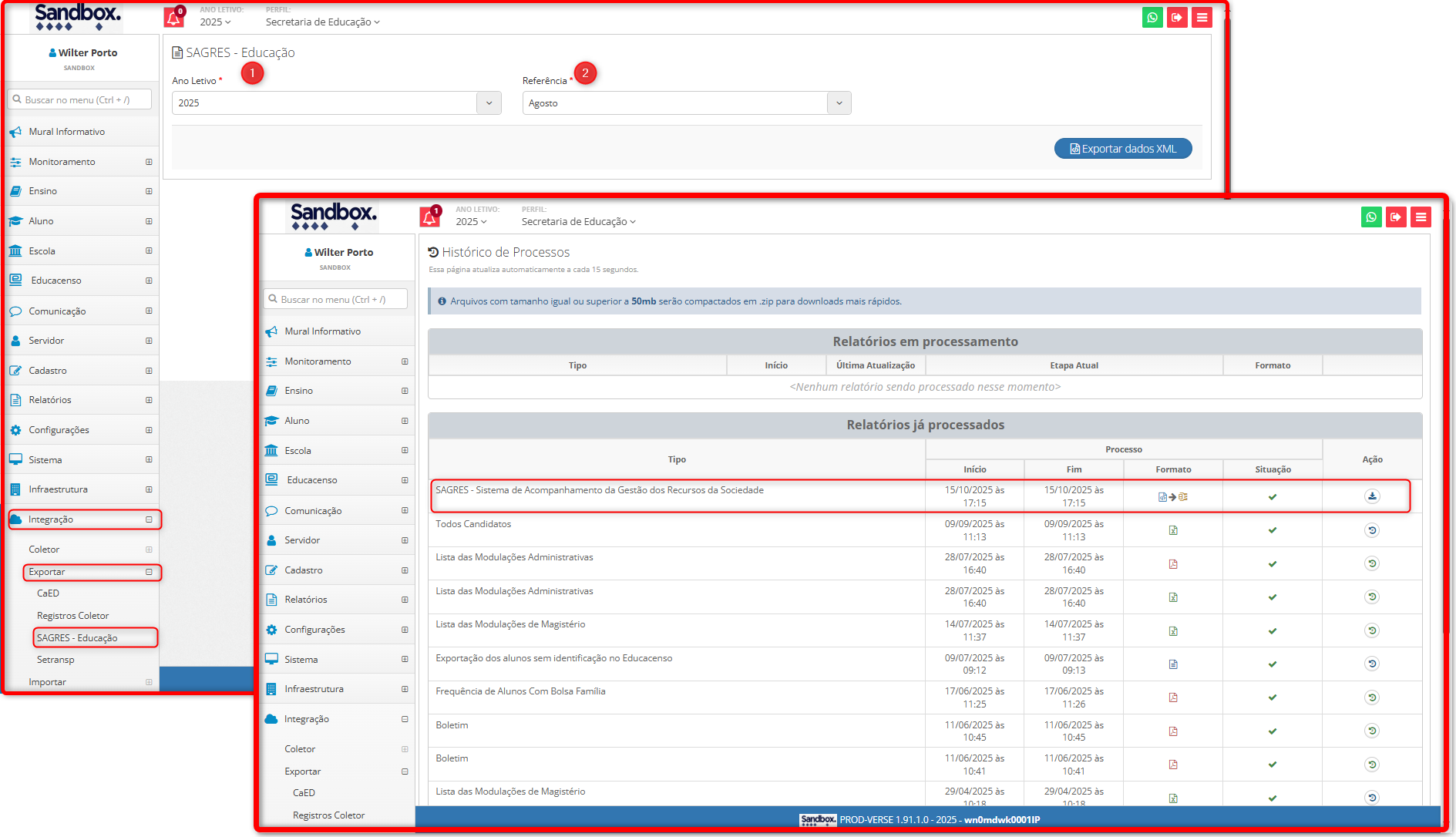Click the red logout icon in the front window
1456x837 pixels.
(1396, 217)
